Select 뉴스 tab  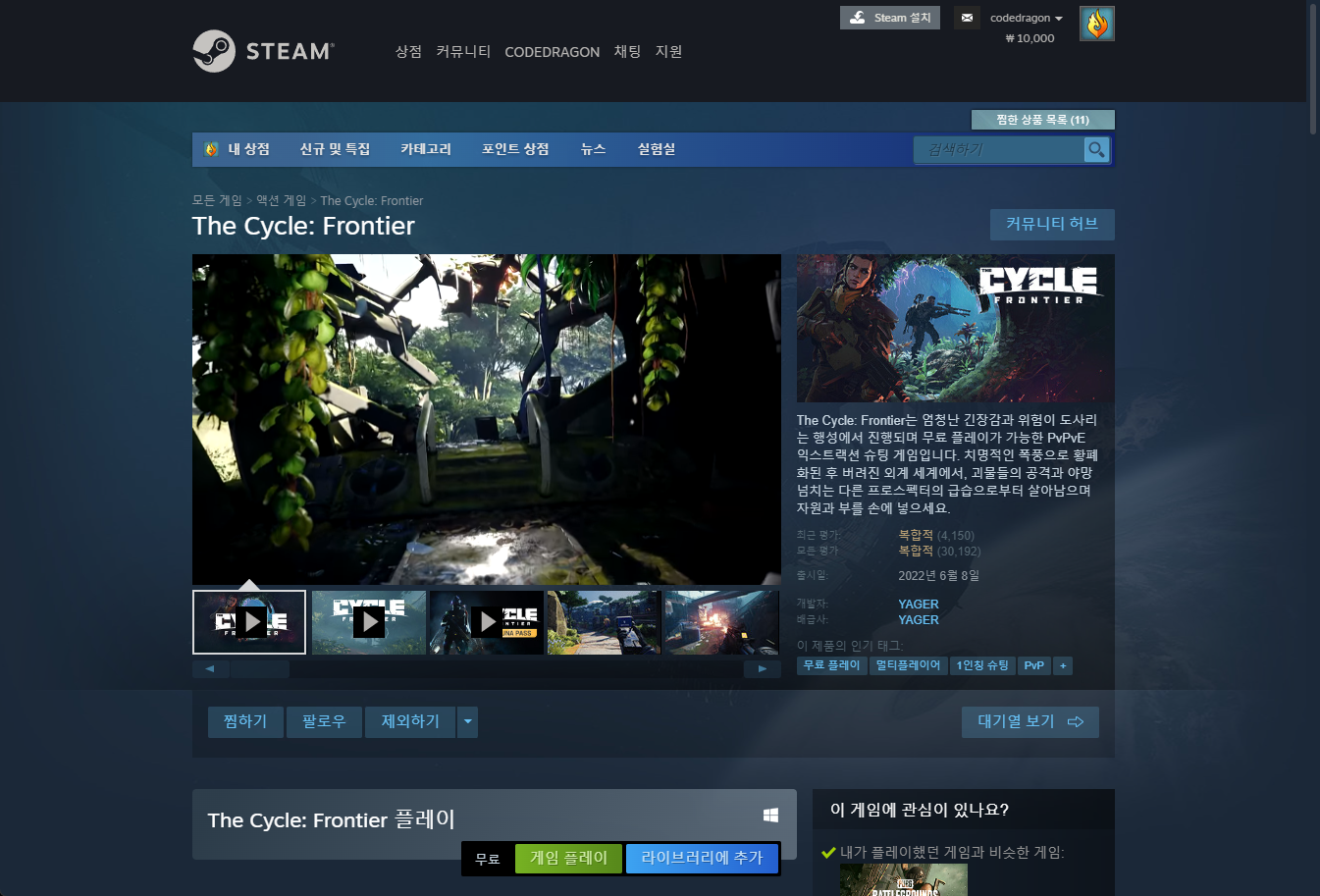(593, 149)
